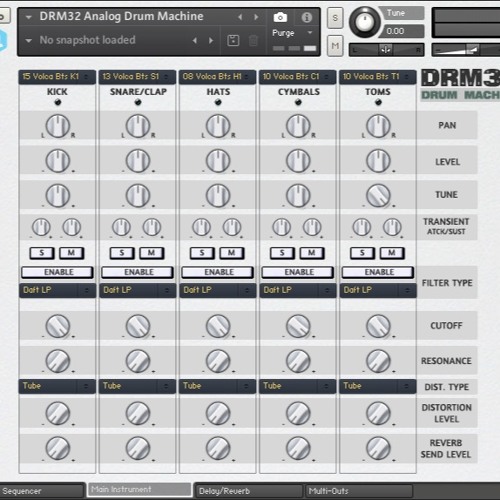Click the Kick PAN knob

tap(58, 126)
